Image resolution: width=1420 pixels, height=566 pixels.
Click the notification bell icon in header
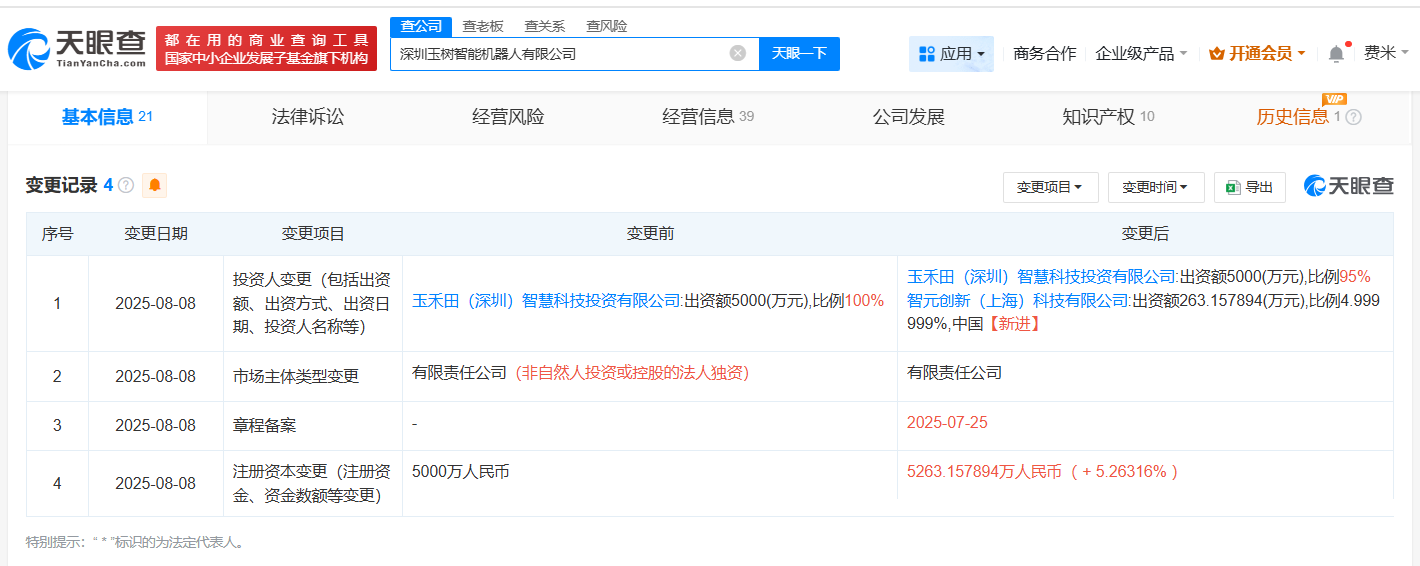click(1336, 54)
